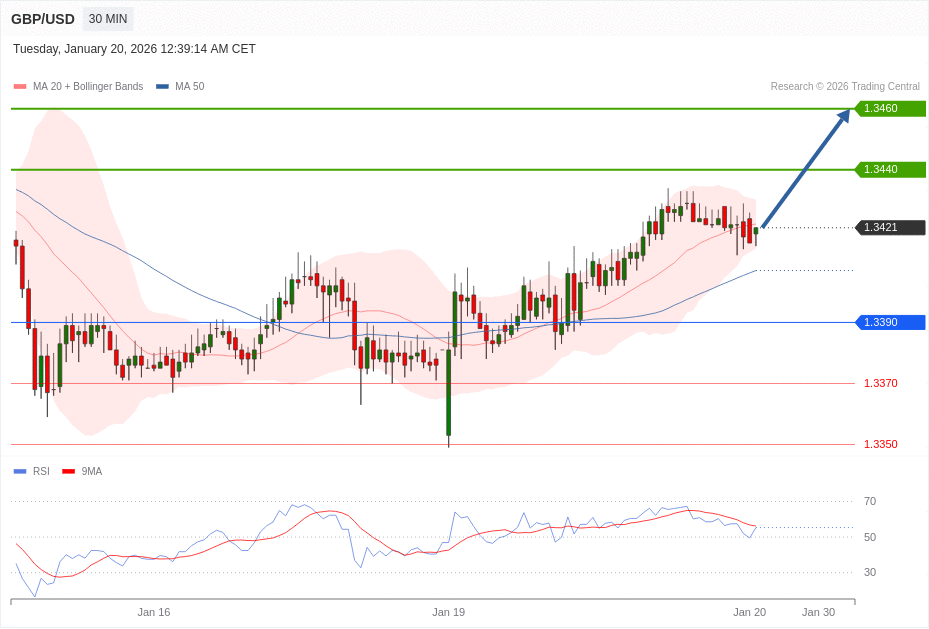This screenshot has width=929, height=629.
Task: Click the timestamp text below the title
Action: point(133,48)
